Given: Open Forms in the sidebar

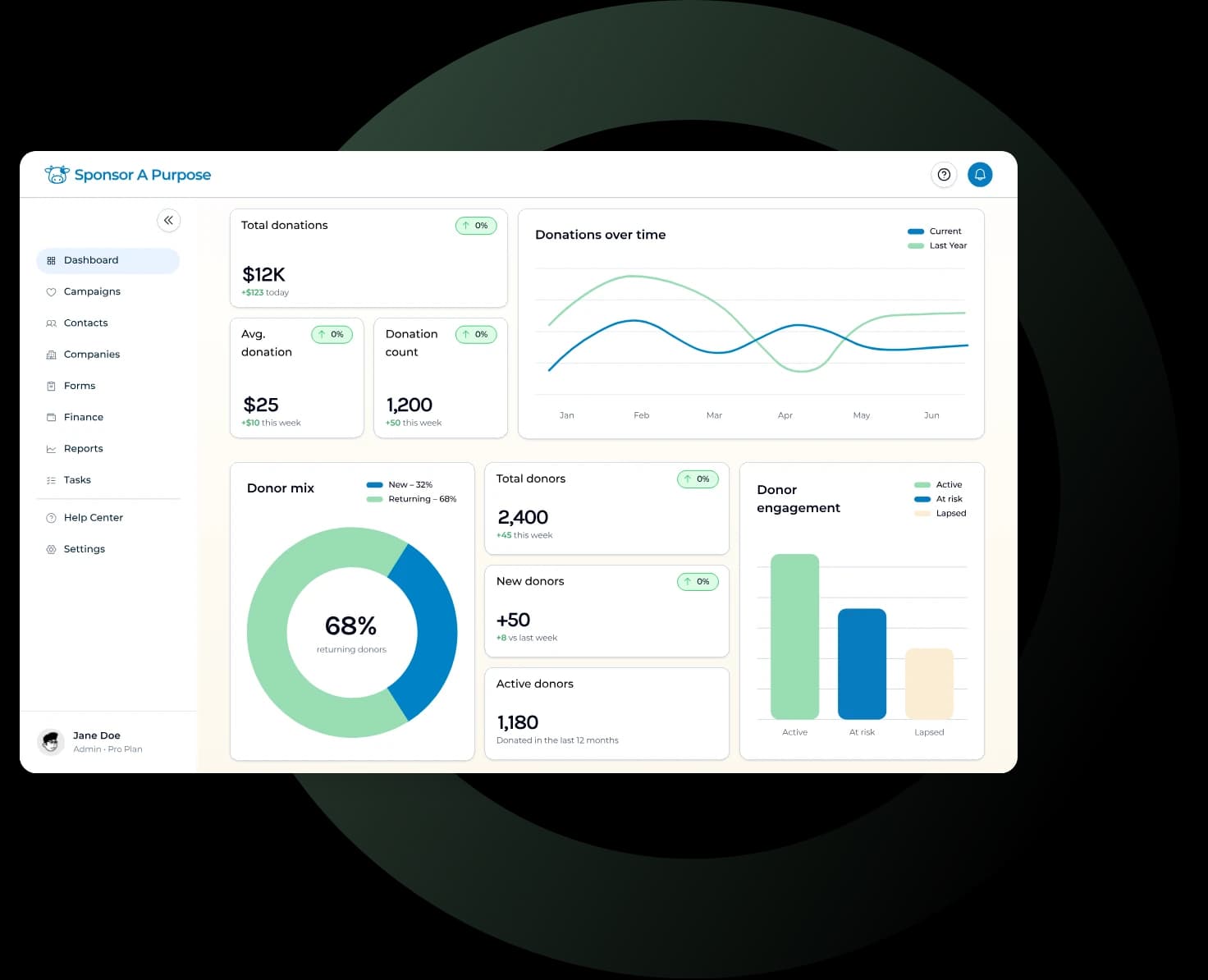Looking at the screenshot, I should pos(108,386).
